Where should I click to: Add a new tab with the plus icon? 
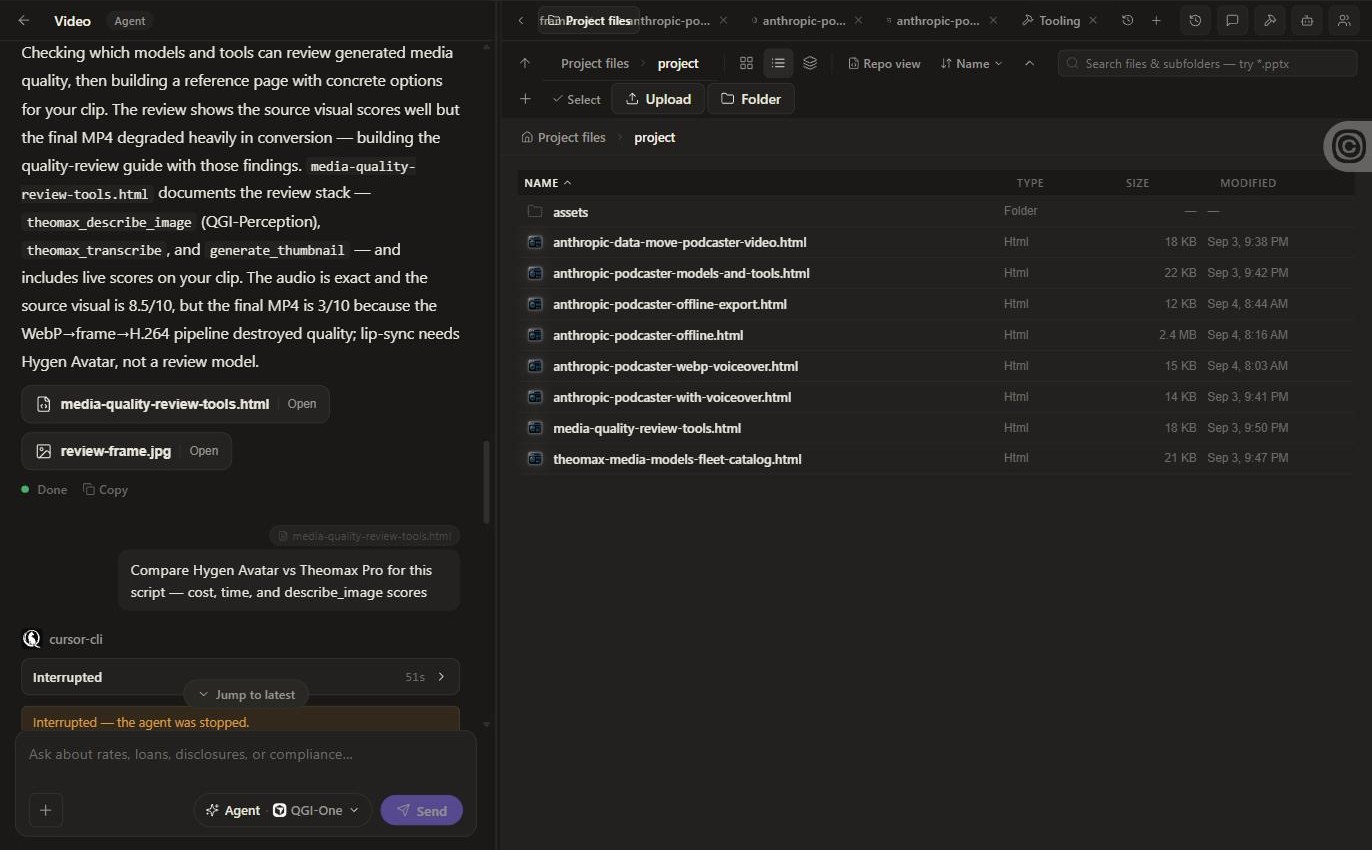[1156, 21]
